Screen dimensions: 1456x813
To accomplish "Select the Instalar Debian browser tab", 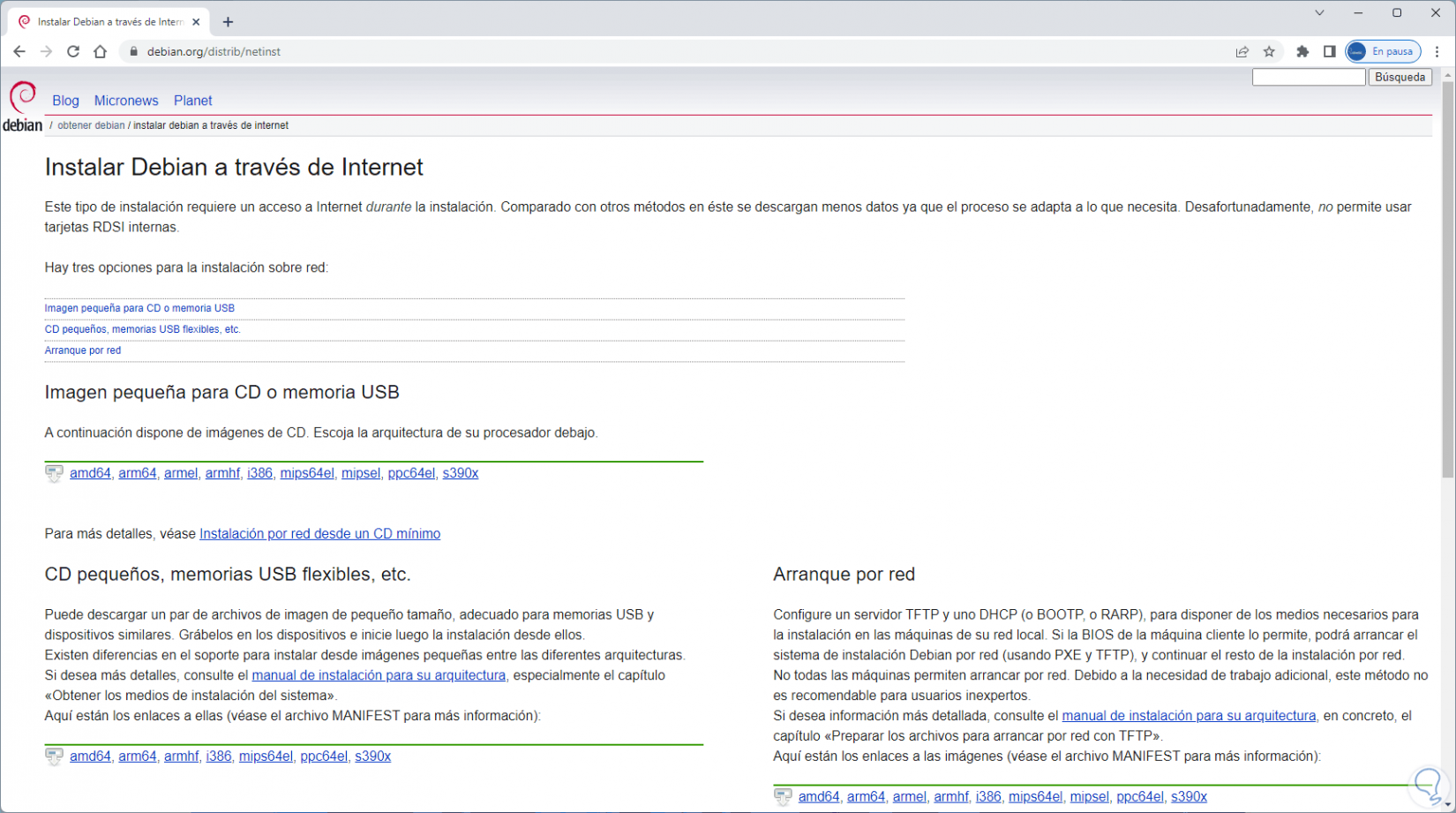I will pos(109,22).
